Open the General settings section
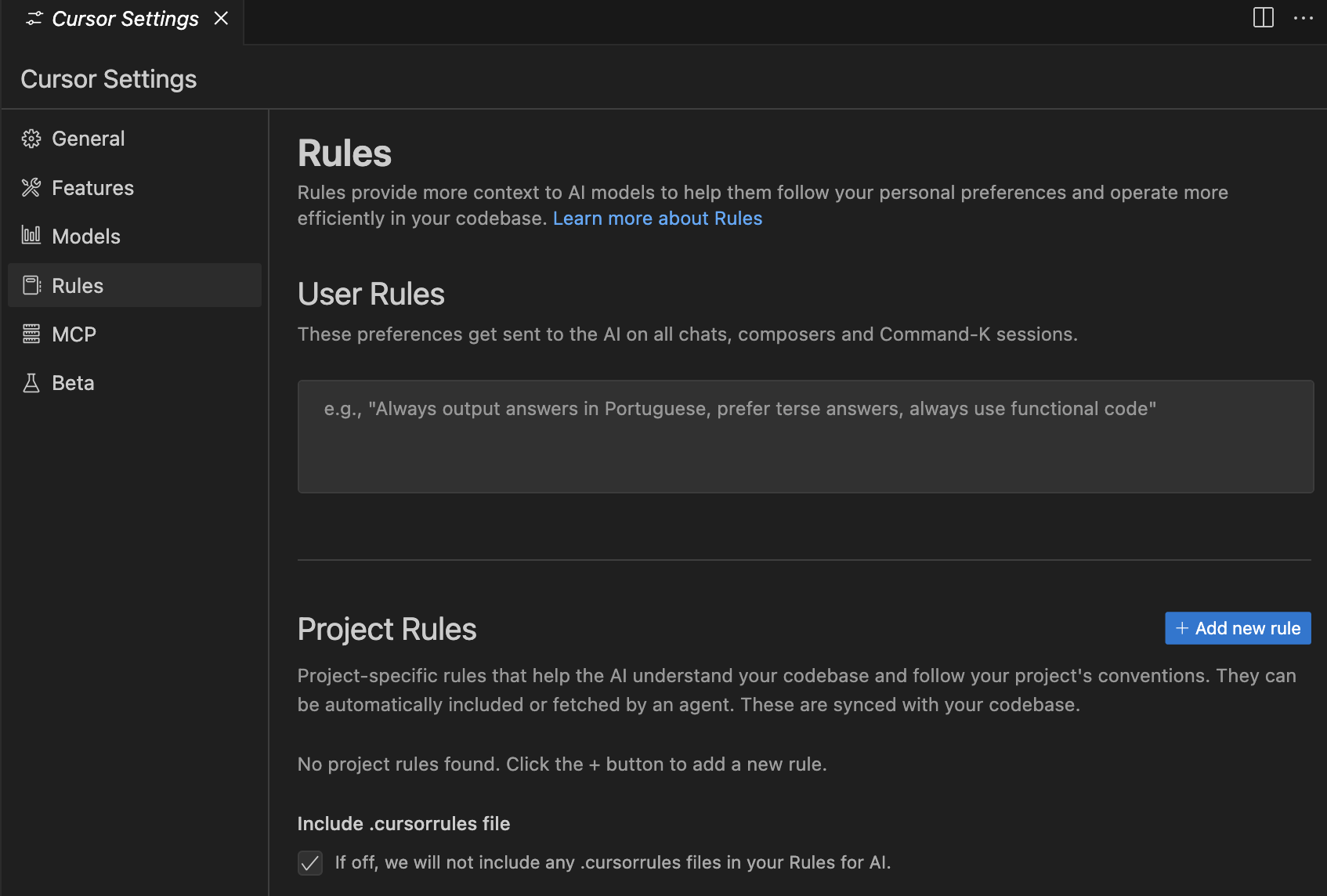1327x896 pixels. tap(135, 139)
